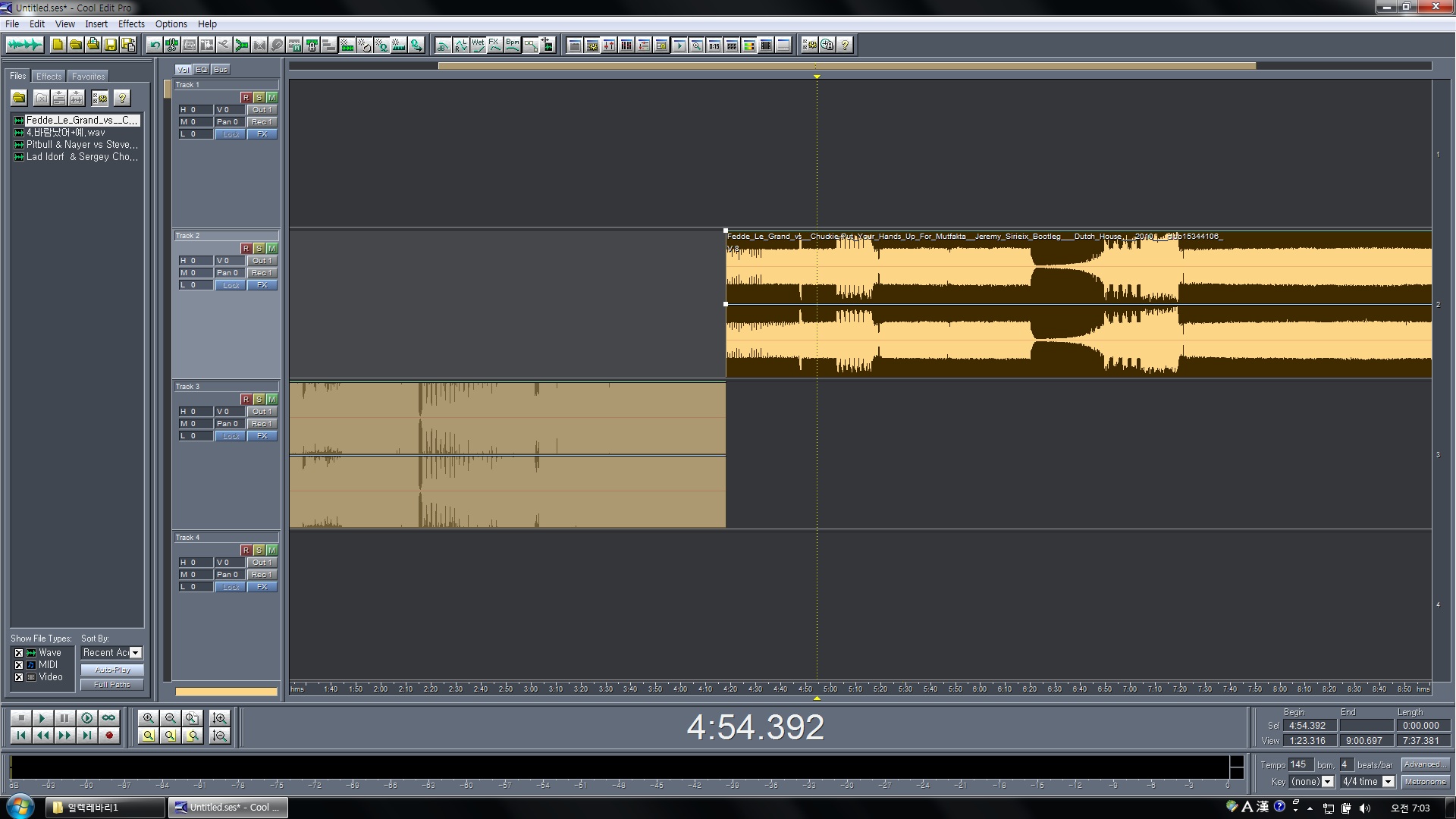Solo Track 1 with S button

click(x=259, y=97)
